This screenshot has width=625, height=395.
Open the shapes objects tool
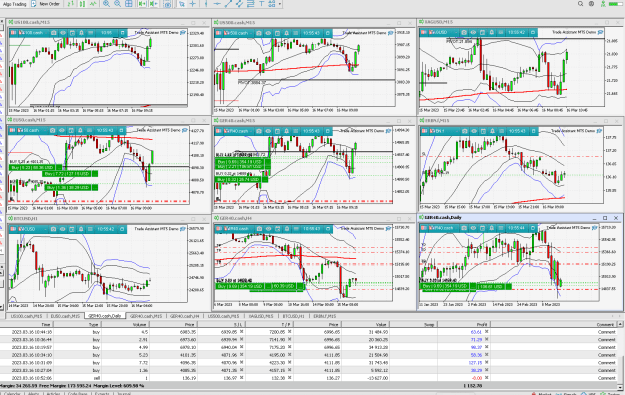[x=272, y=4]
